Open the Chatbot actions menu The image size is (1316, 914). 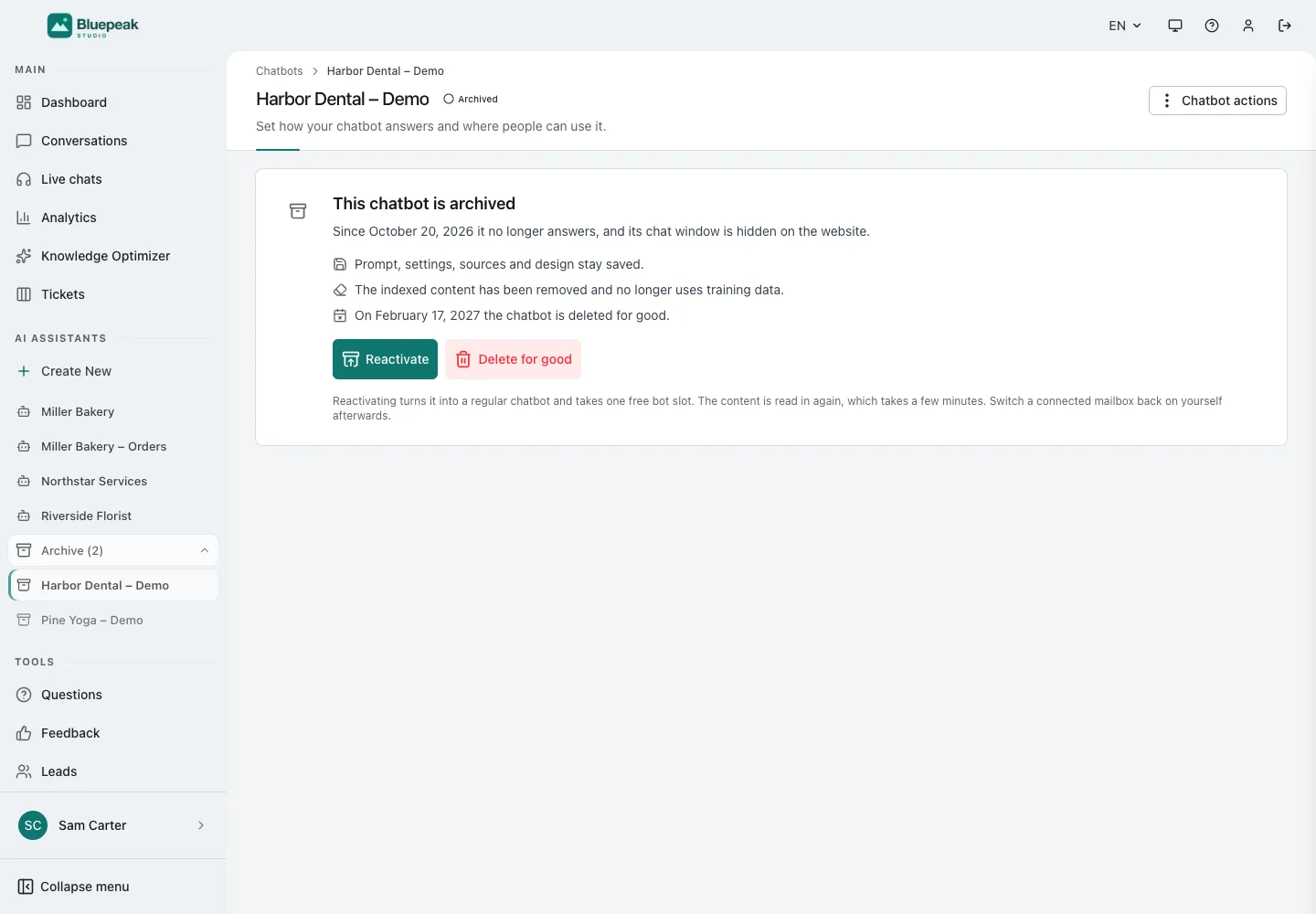(x=1217, y=101)
